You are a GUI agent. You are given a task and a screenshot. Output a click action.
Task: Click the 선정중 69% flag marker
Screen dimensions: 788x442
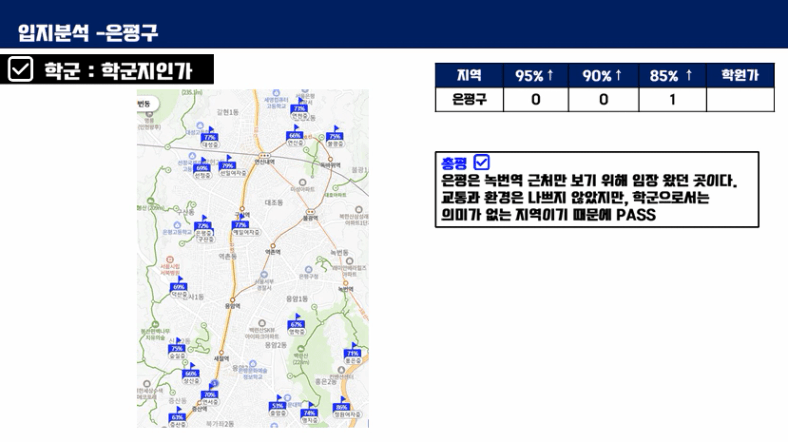pyautogui.click(x=202, y=168)
